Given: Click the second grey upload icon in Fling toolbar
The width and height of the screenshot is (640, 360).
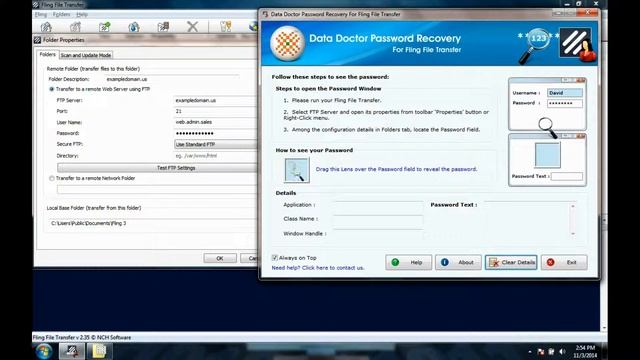Looking at the screenshot, I should coord(76,27).
